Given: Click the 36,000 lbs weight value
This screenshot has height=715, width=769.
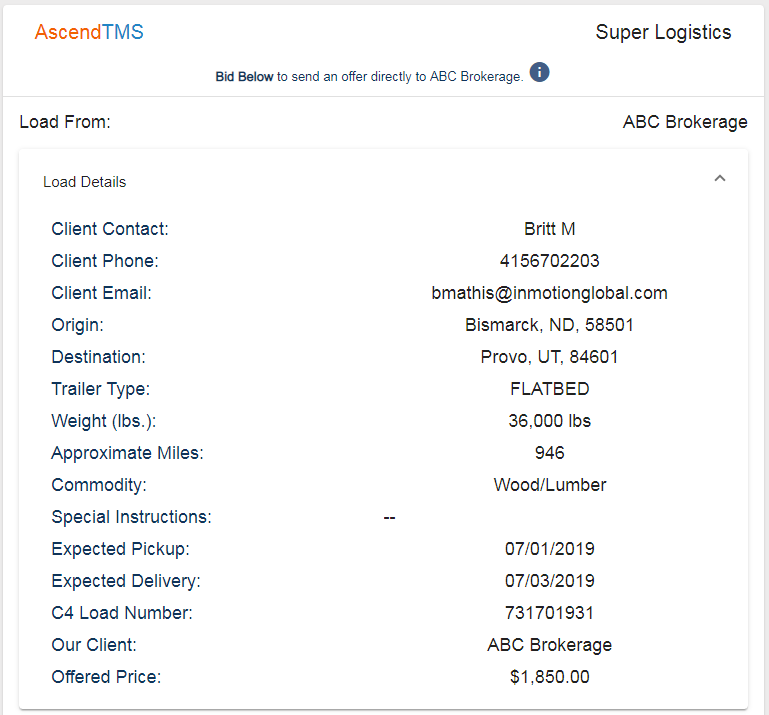Looking at the screenshot, I should click(x=549, y=421).
